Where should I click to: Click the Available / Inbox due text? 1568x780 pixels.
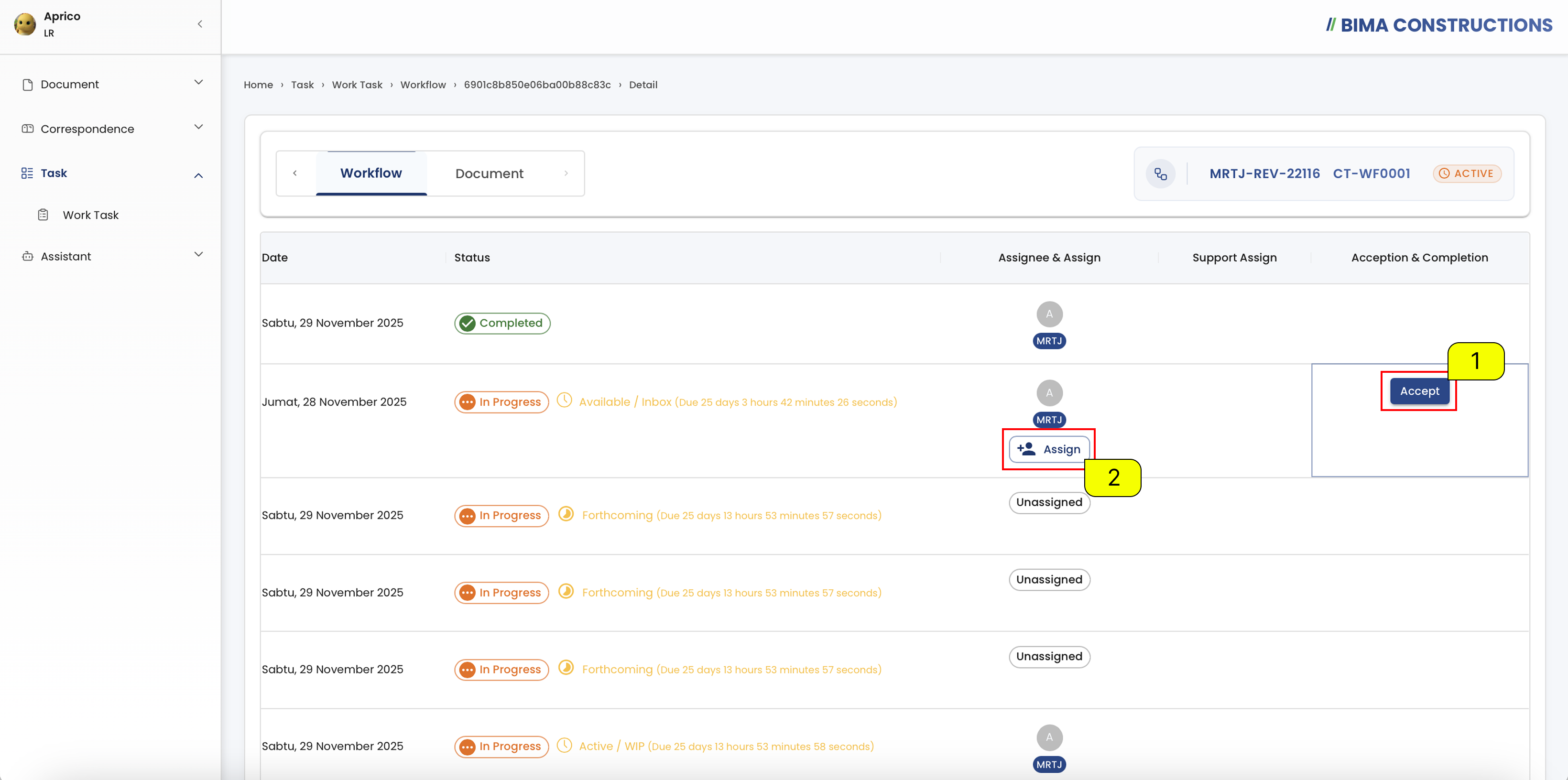coord(738,401)
